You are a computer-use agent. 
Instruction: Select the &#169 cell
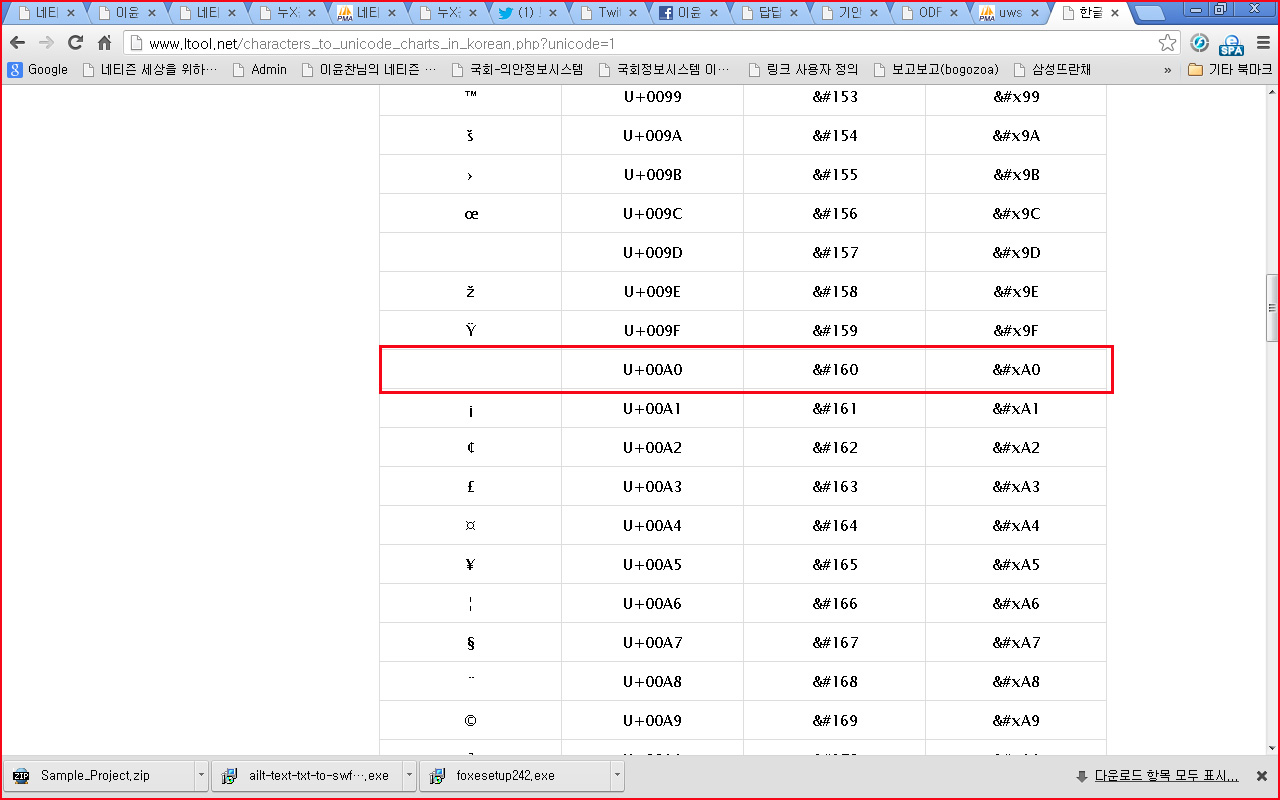[835, 720]
